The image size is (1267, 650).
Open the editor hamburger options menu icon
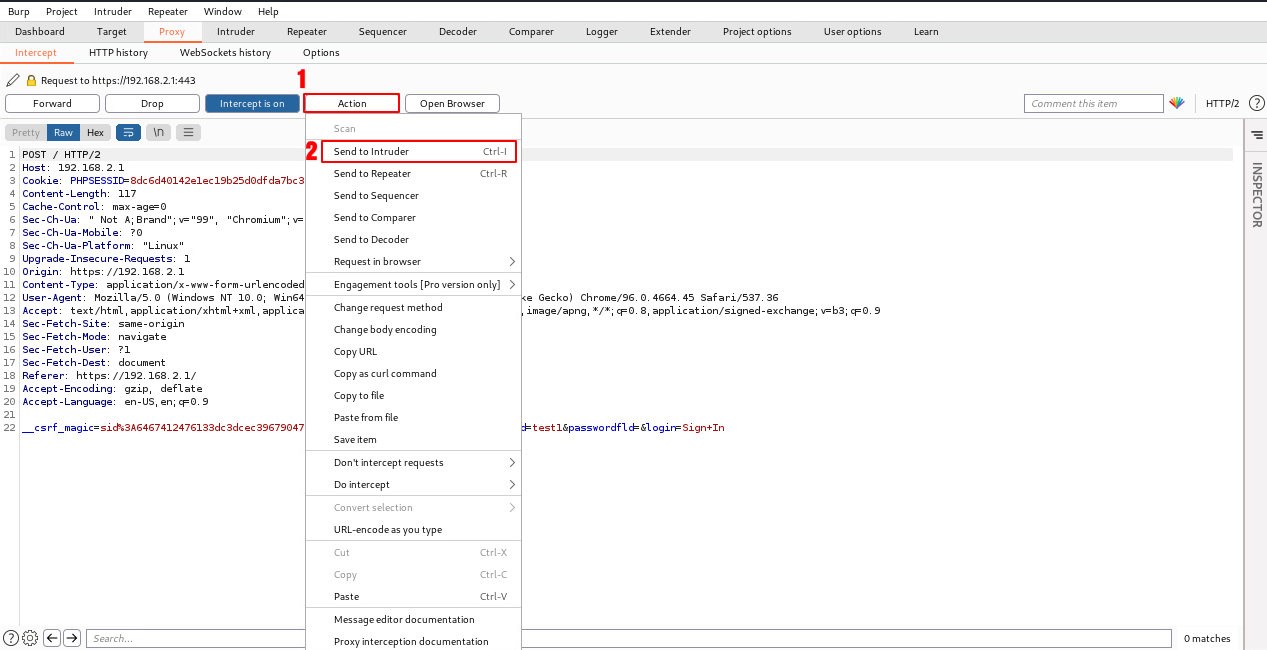[188, 132]
